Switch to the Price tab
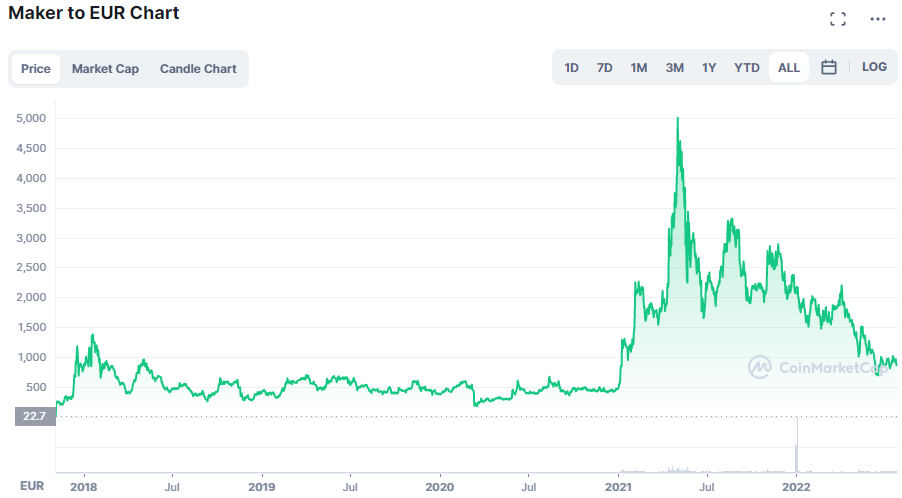This screenshot has width=902, height=498. [36, 69]
